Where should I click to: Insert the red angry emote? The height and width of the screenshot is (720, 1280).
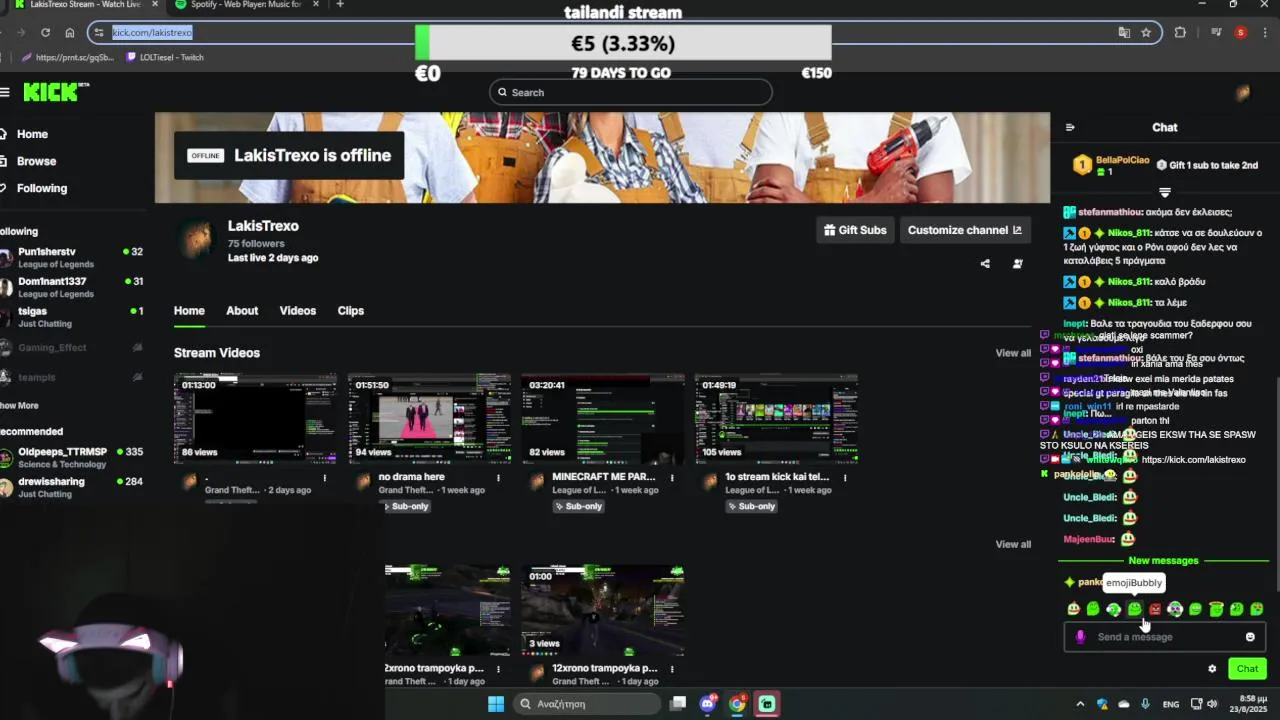[1155, 609]
